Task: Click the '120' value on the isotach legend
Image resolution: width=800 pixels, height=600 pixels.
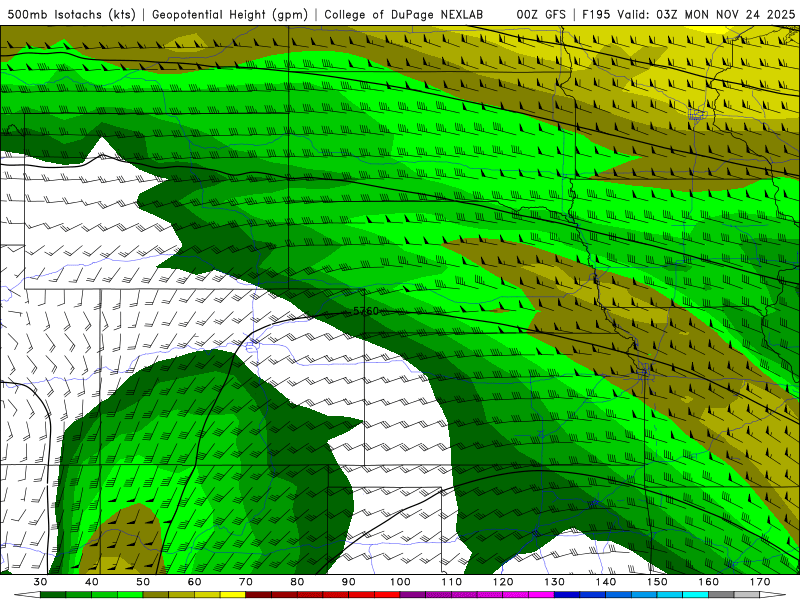Action: click(503, 582)
